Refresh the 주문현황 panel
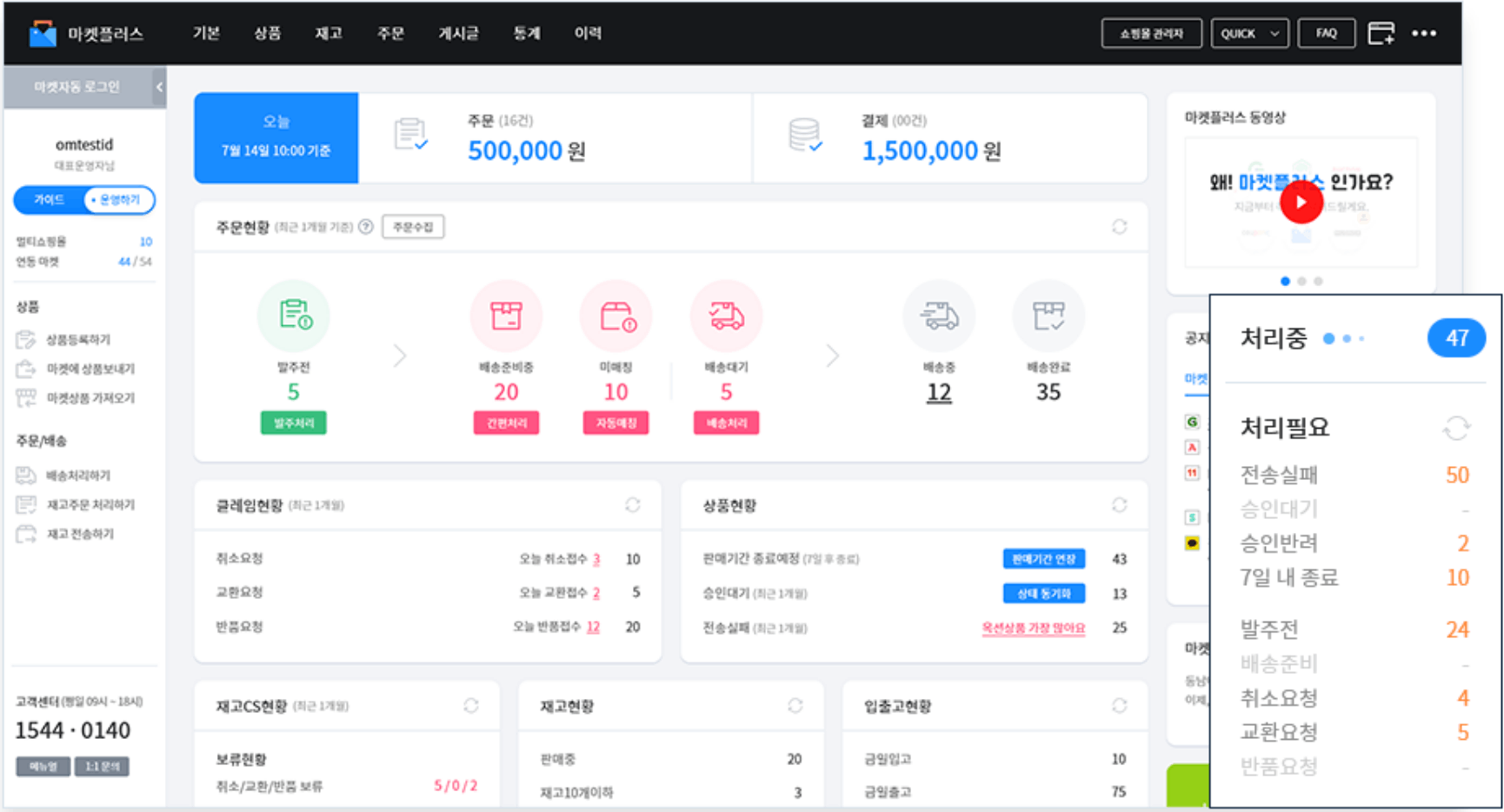 pos(1119,227)
